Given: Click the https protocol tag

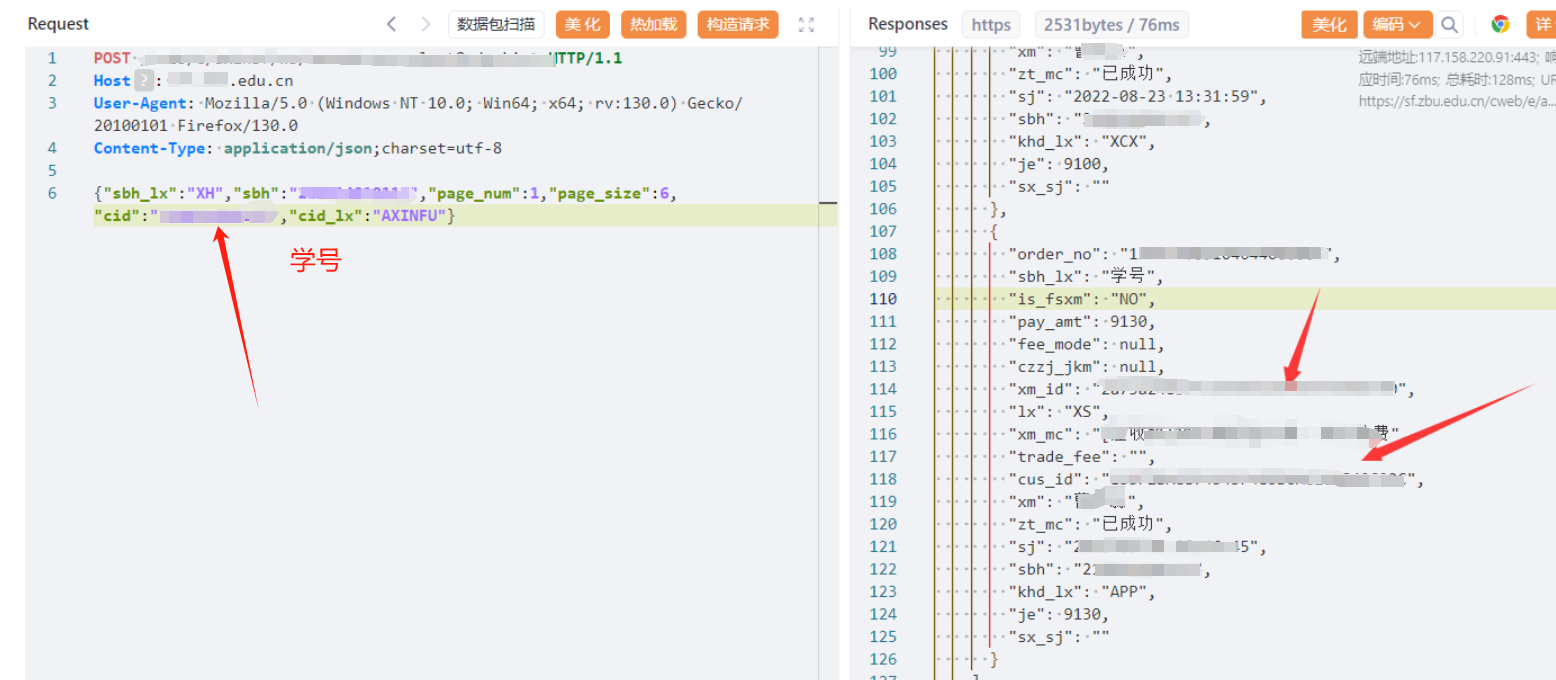Looking at the screenshot, I should (991, 25).
